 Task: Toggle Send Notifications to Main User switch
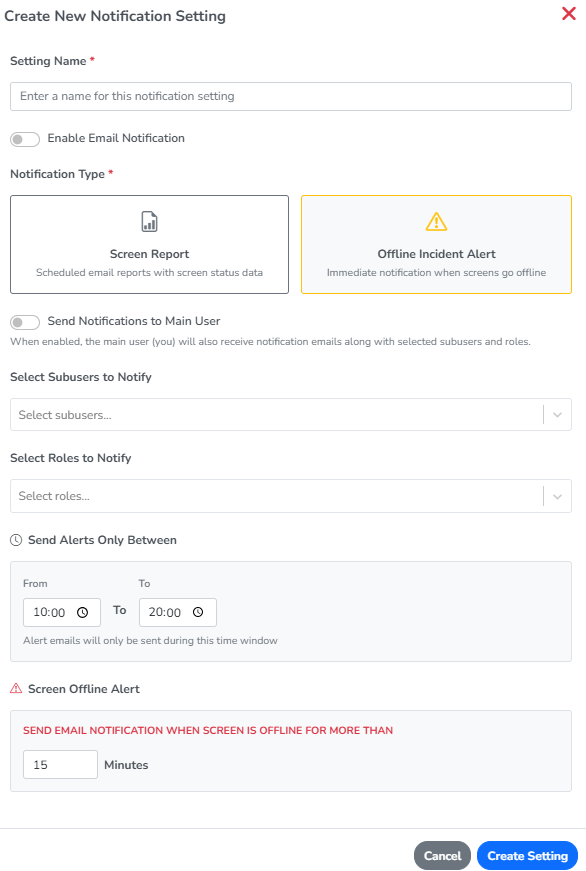tap(25, 322)
